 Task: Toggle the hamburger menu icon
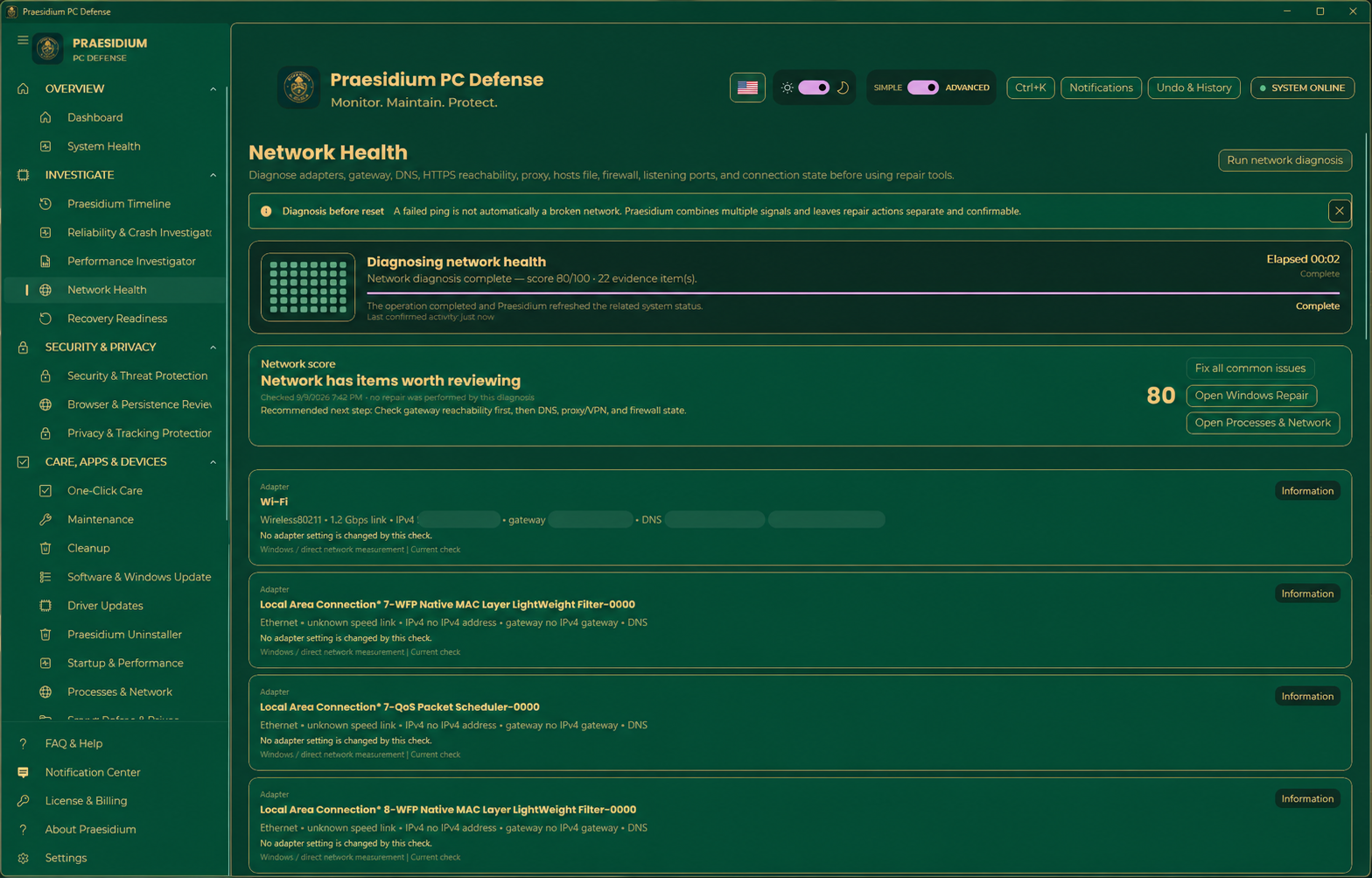pos(23,40)
